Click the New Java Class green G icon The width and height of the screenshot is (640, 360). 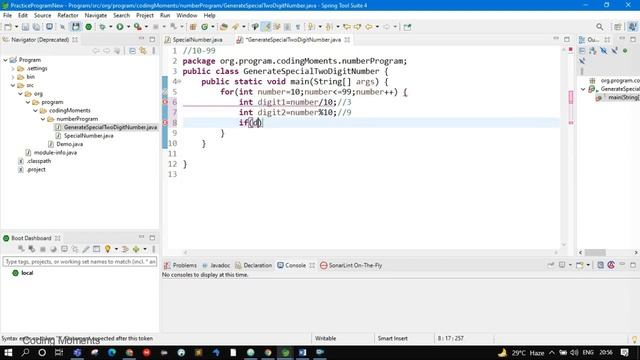(204, 27)
